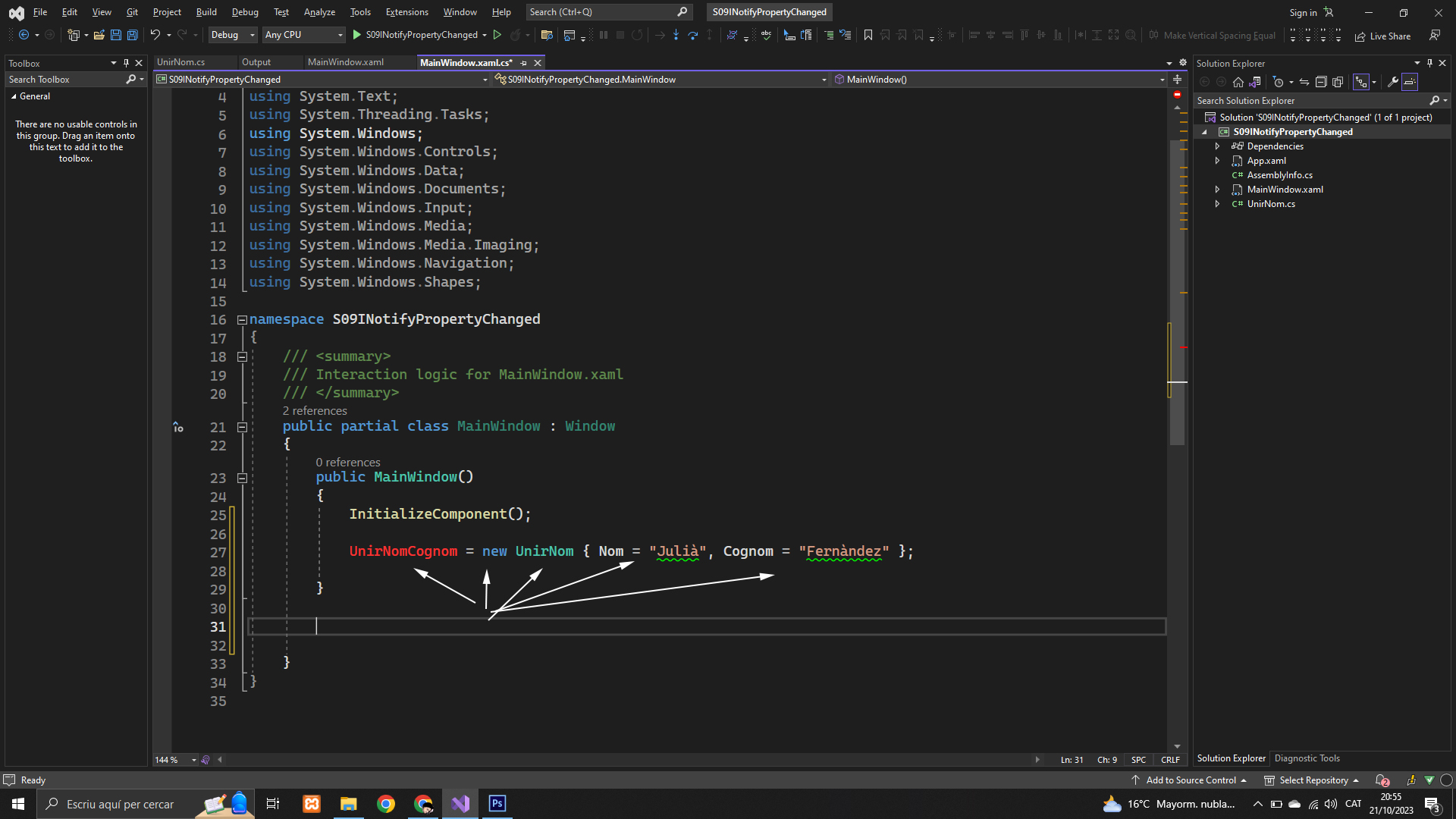Click Sync with Active Document icon
The width and height of the screenshot is (1456, 819).
1304,82
